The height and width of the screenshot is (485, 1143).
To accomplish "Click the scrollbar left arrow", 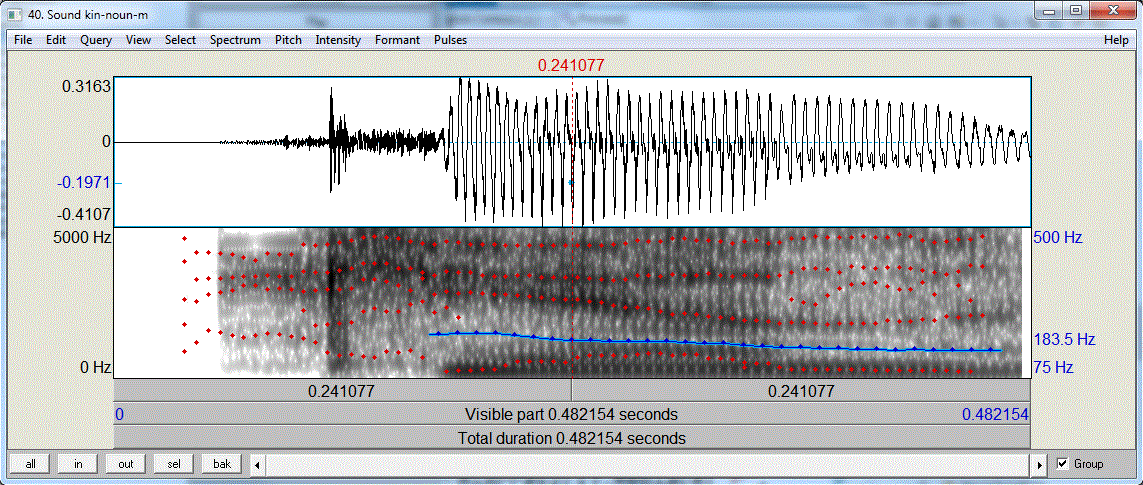I will click(x=257, y=464).
